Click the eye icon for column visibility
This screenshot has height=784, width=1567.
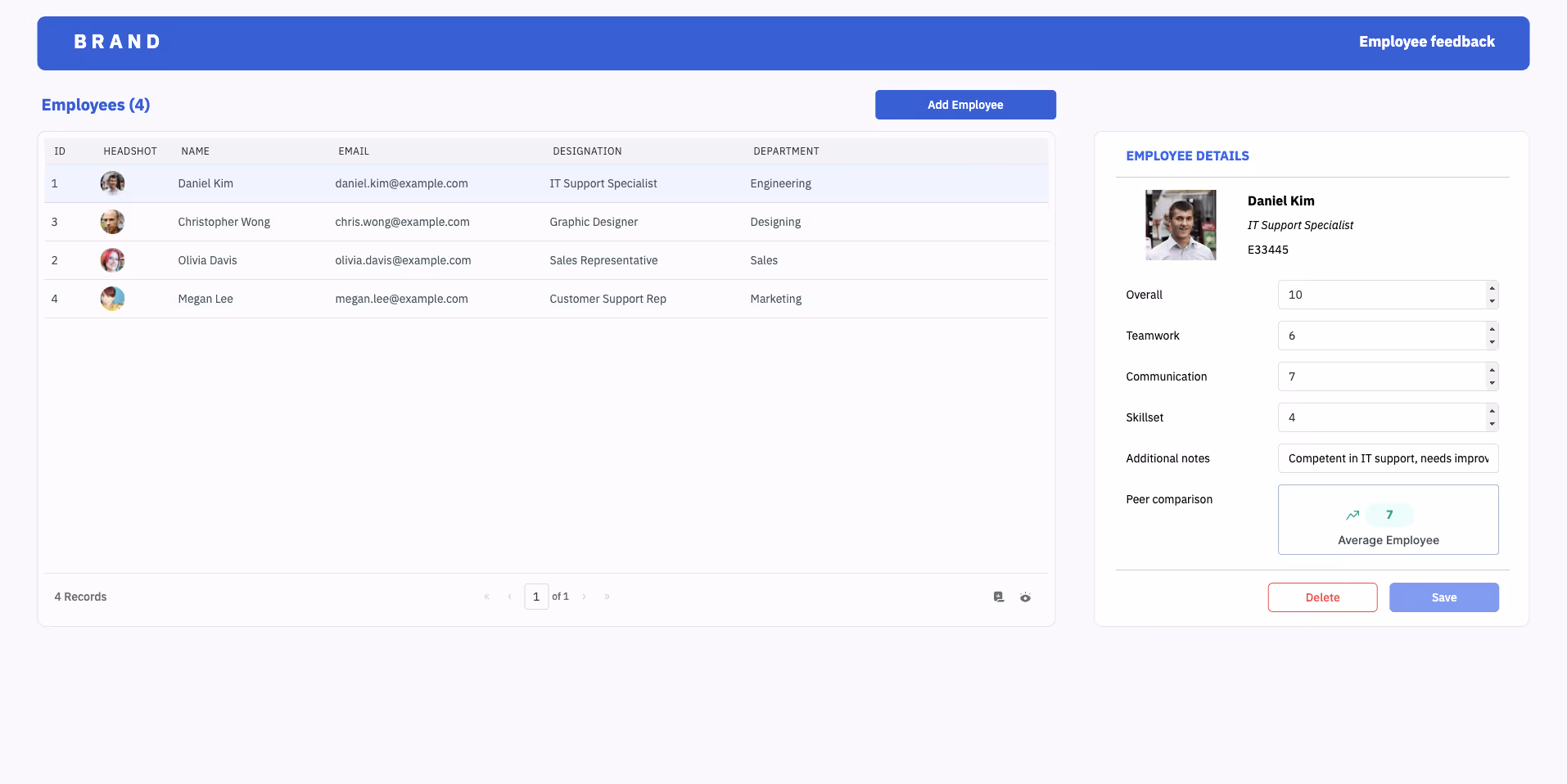click(x=1025, y=597)
